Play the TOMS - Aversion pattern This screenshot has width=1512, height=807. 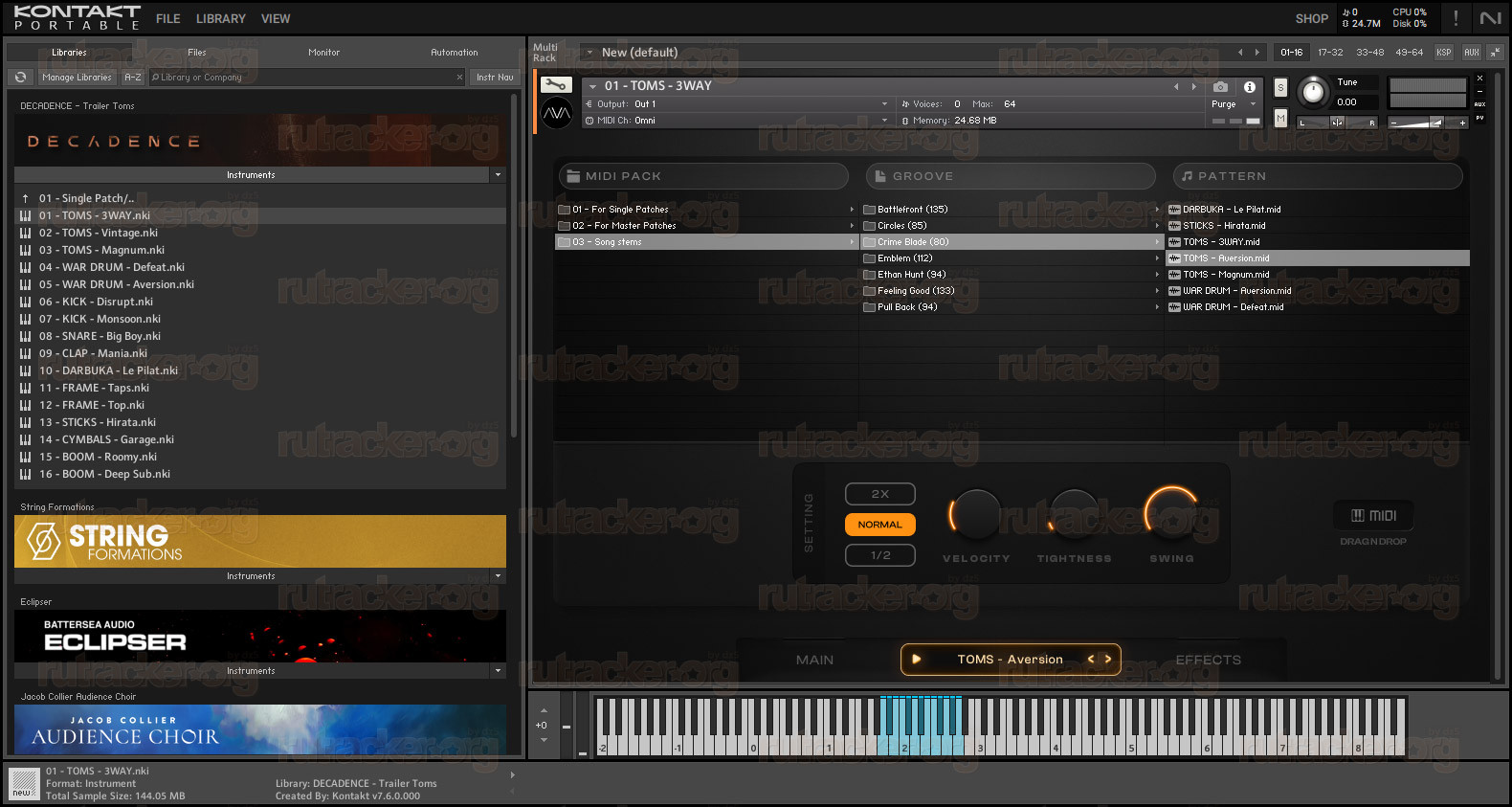coord(916,660)
